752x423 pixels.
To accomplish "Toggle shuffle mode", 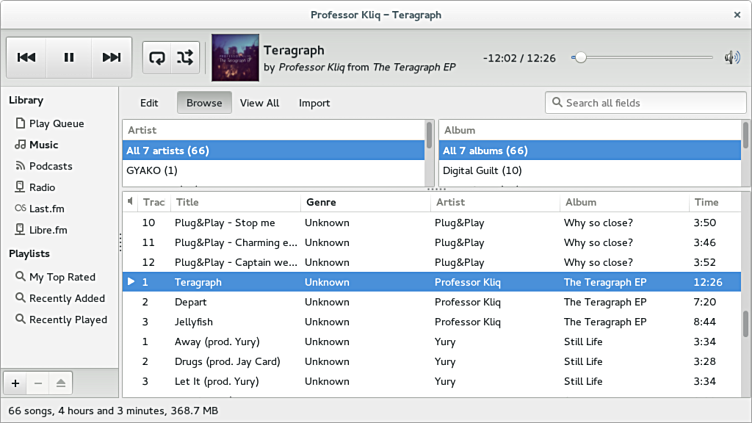I will 185,57.
